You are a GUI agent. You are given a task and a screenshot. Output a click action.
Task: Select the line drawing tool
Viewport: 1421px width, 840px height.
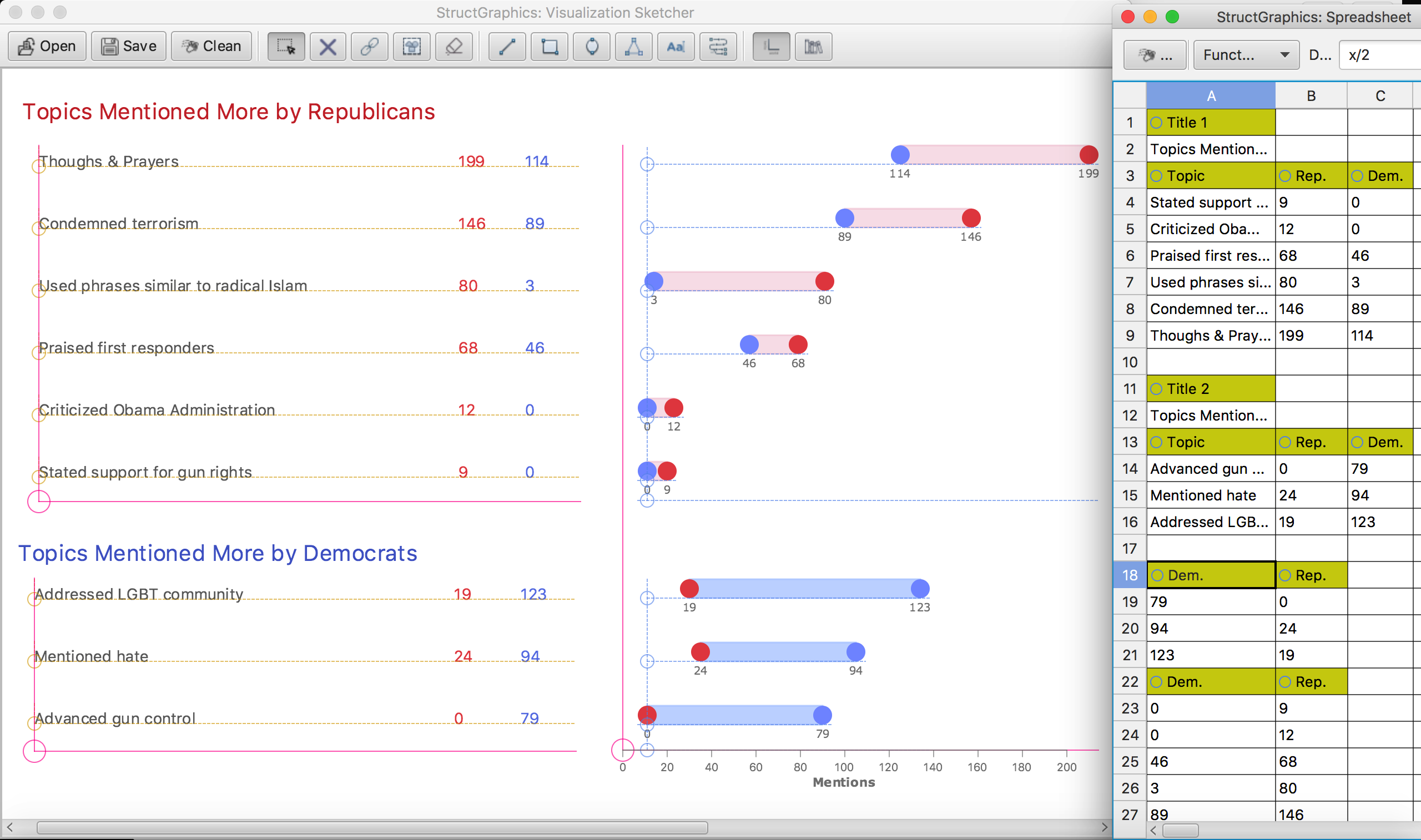click(507, 47)
